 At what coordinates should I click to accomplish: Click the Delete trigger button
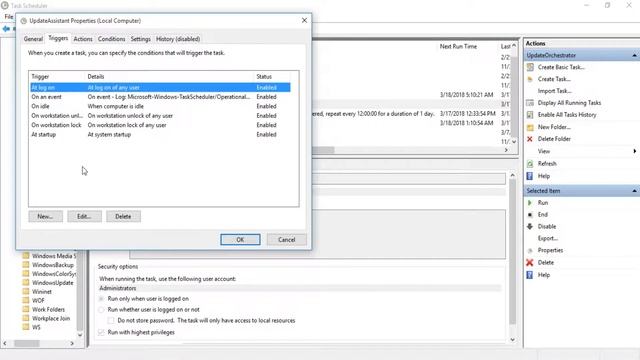(x=123, y=216)
